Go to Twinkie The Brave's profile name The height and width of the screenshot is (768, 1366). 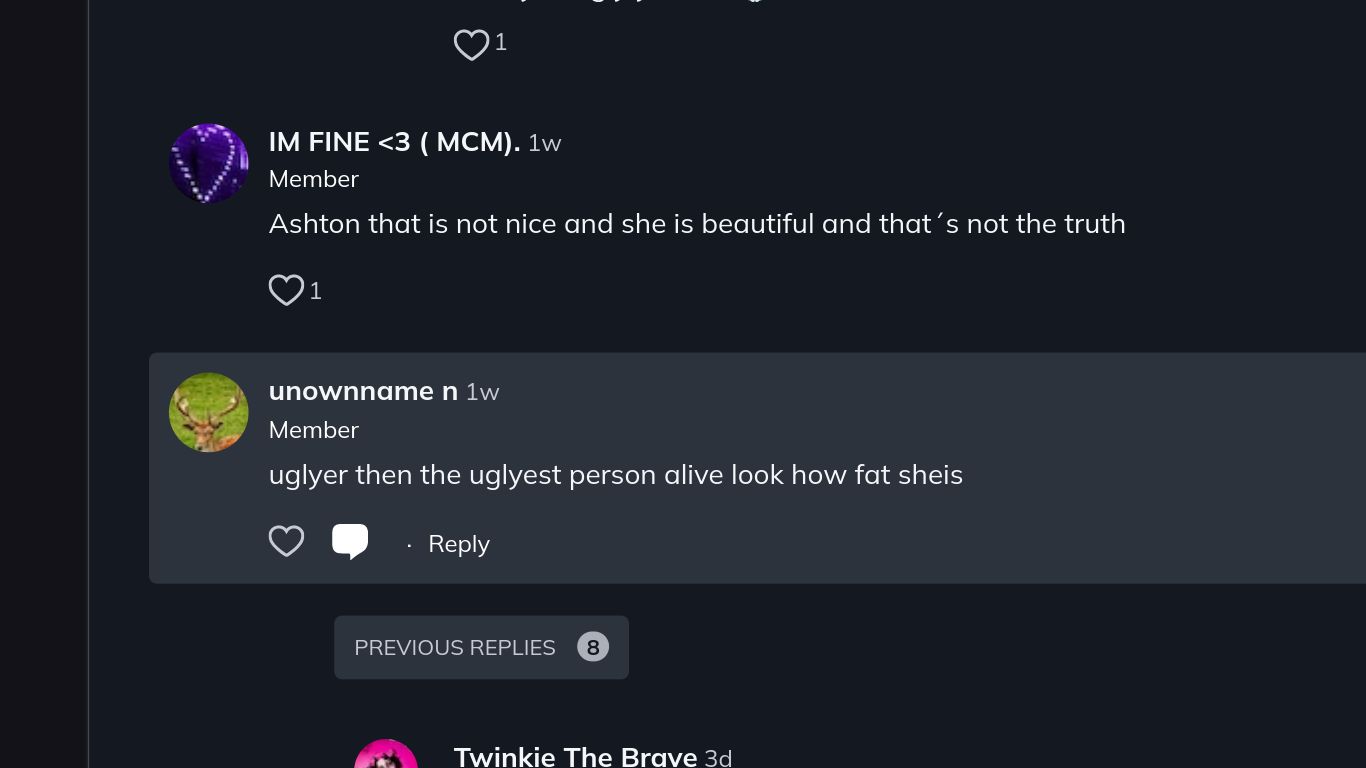[575, 756]
